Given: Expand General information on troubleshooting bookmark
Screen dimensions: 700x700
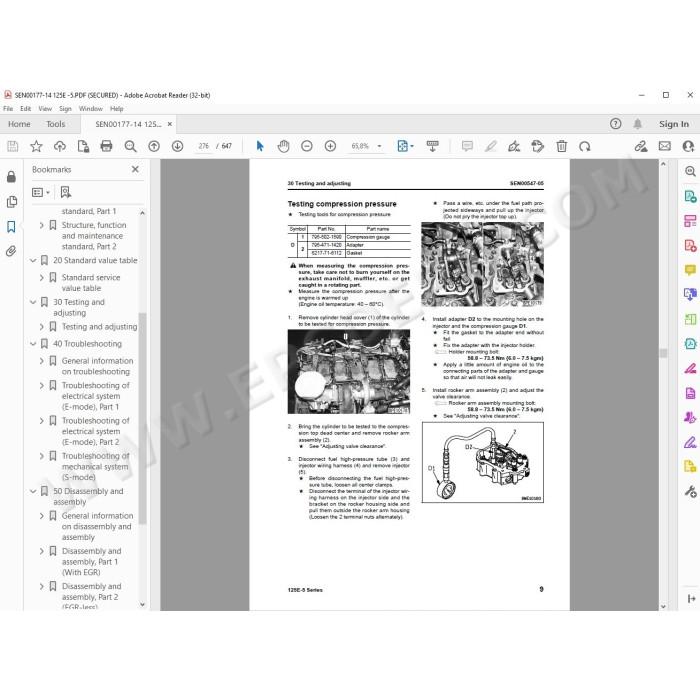Looking at the screenshot, I should pos(42,361).
